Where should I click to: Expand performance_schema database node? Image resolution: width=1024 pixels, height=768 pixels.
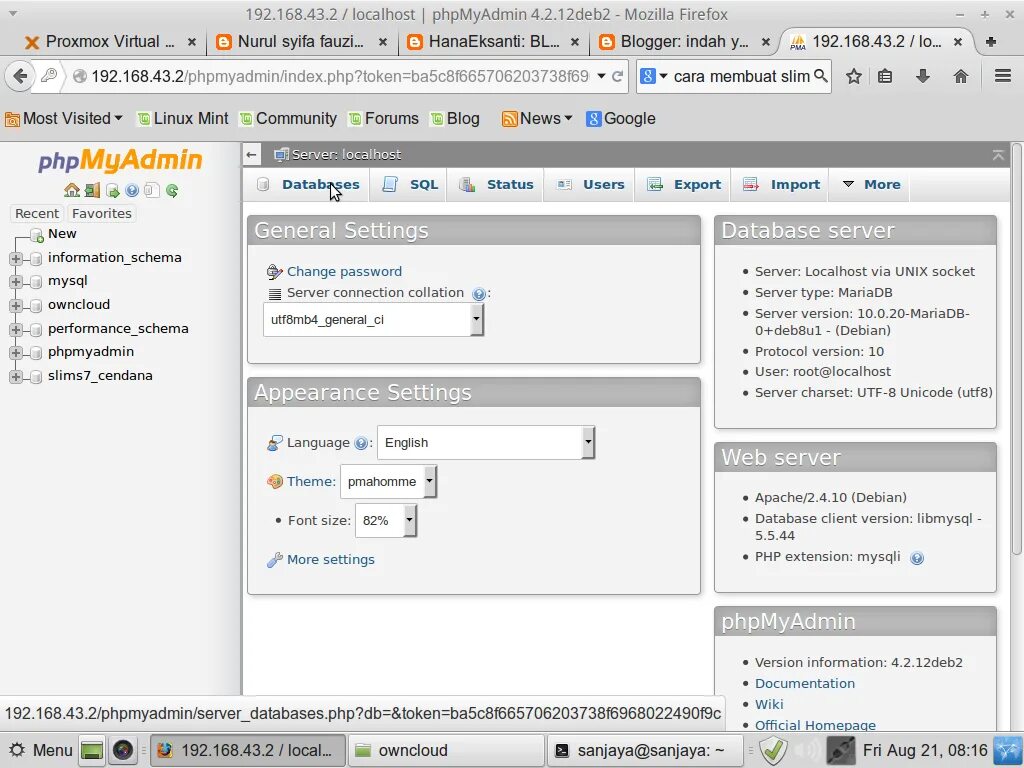[16, 330]
